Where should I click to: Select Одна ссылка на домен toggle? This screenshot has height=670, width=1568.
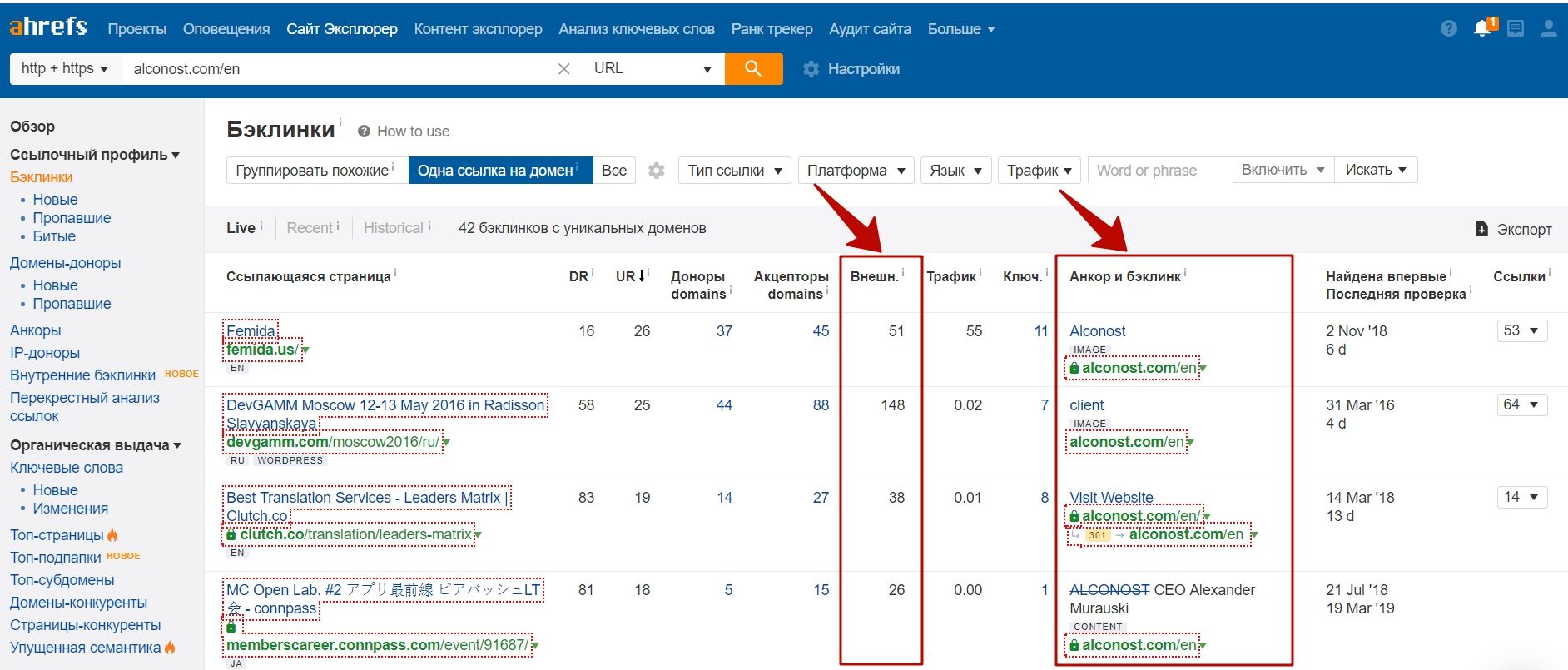tap(500, 171)
